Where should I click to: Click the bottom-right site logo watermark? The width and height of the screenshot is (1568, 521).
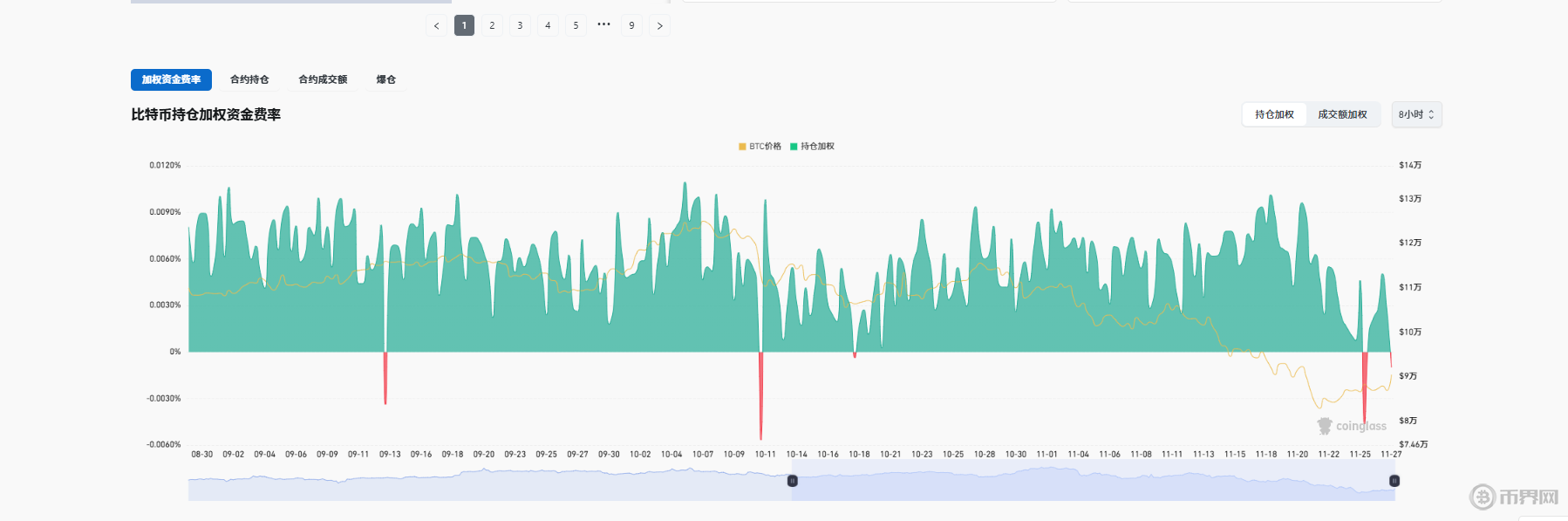(1514, 497)
